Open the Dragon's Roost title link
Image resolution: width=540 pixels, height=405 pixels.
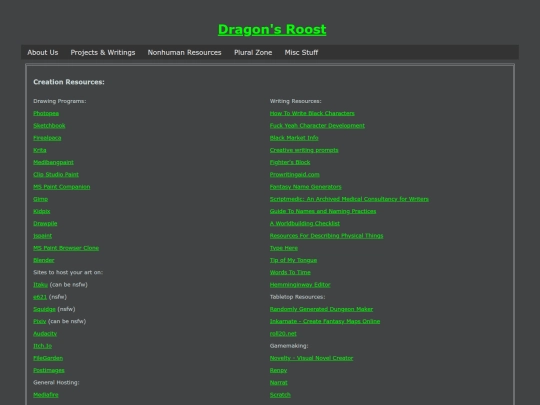[272, 30]
